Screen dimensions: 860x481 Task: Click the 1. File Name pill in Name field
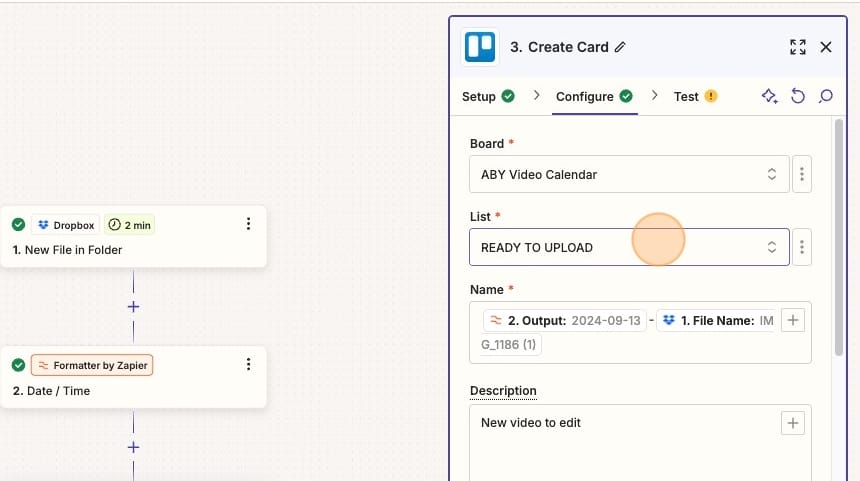(x=717, y=321)
